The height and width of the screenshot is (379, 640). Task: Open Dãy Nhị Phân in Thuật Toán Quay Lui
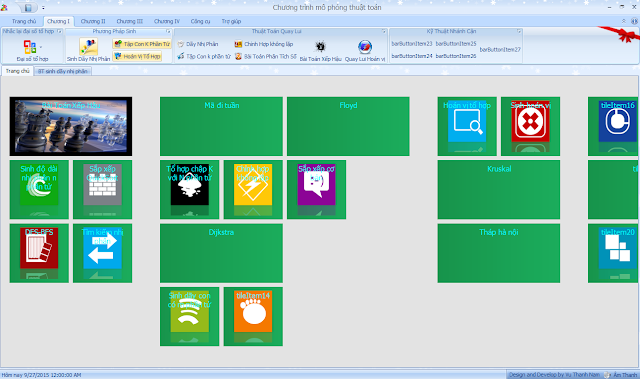pyautogui.click(x=198, y=44)
